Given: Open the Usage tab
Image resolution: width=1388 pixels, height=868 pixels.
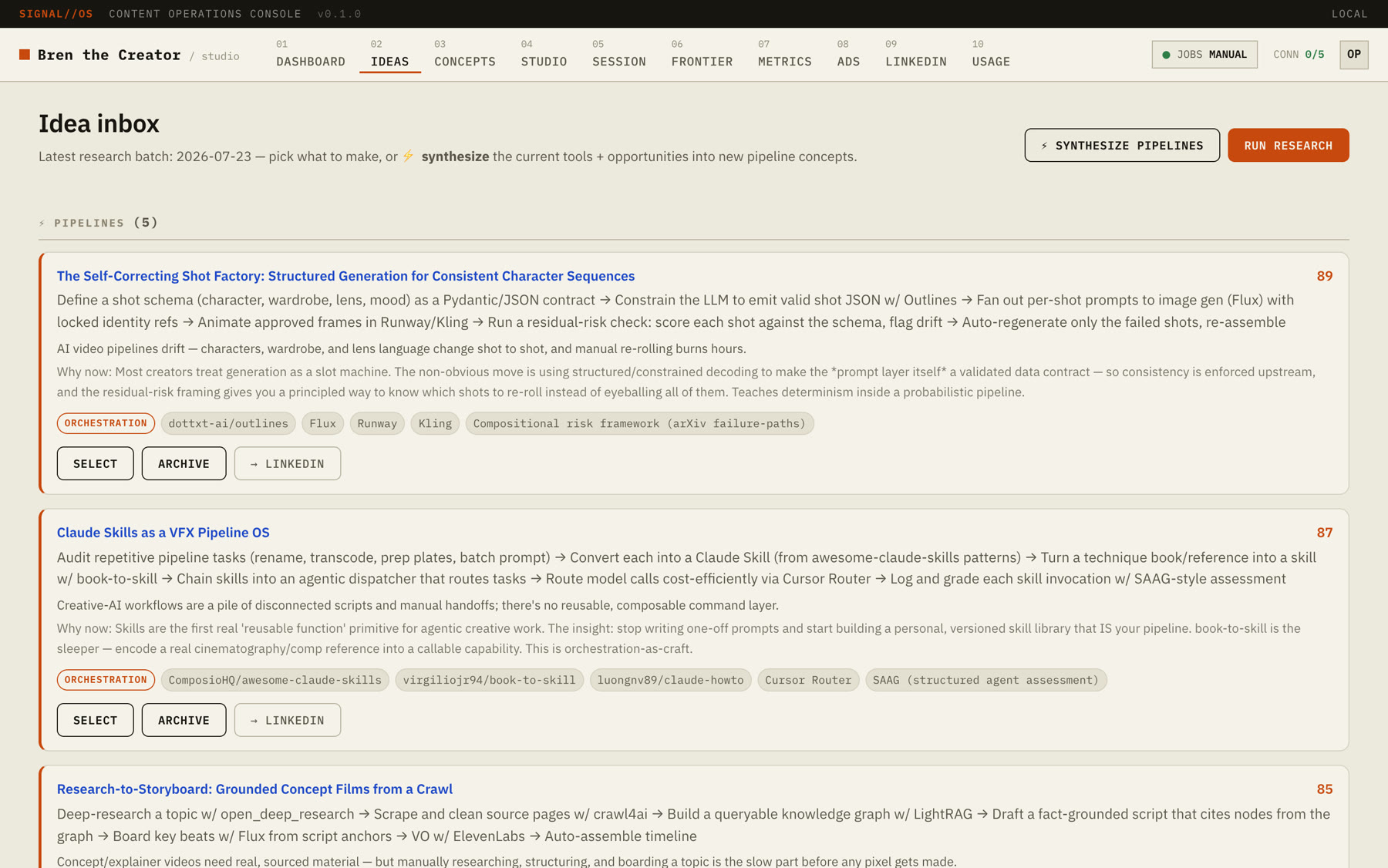Looking at the screenshot, I should coord(991,54).
